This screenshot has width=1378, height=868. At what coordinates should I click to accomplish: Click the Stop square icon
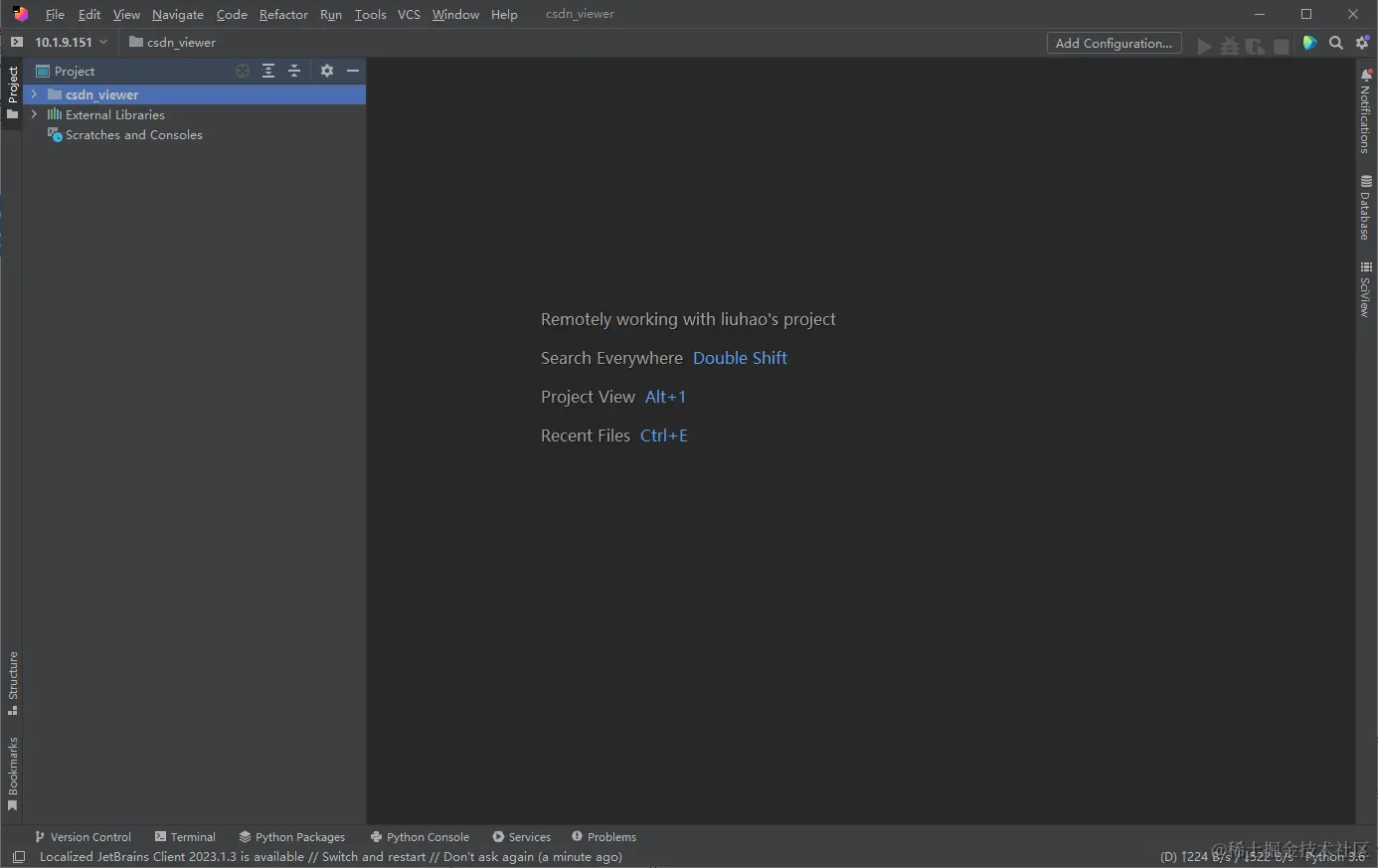pos(1282,46)
